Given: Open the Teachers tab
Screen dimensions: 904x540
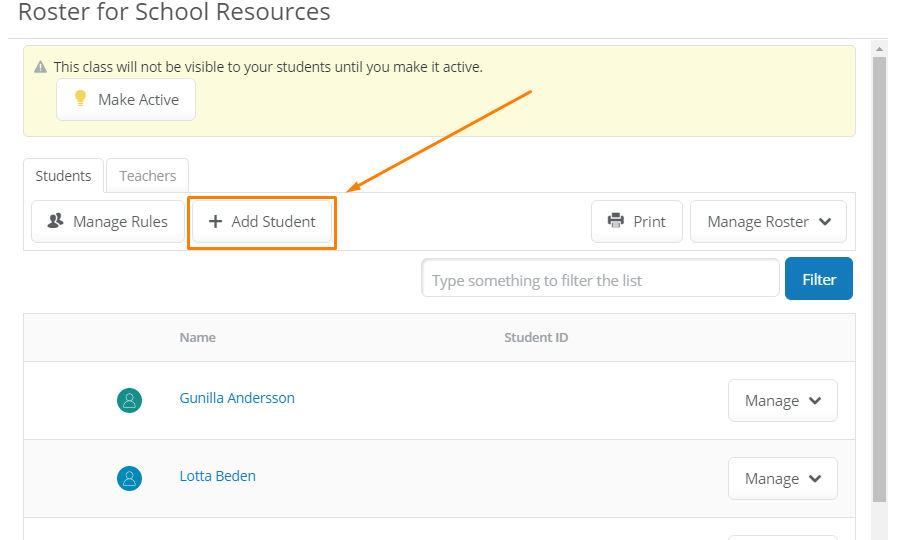Looking at the screenshot, I should (x=148, y=176).
